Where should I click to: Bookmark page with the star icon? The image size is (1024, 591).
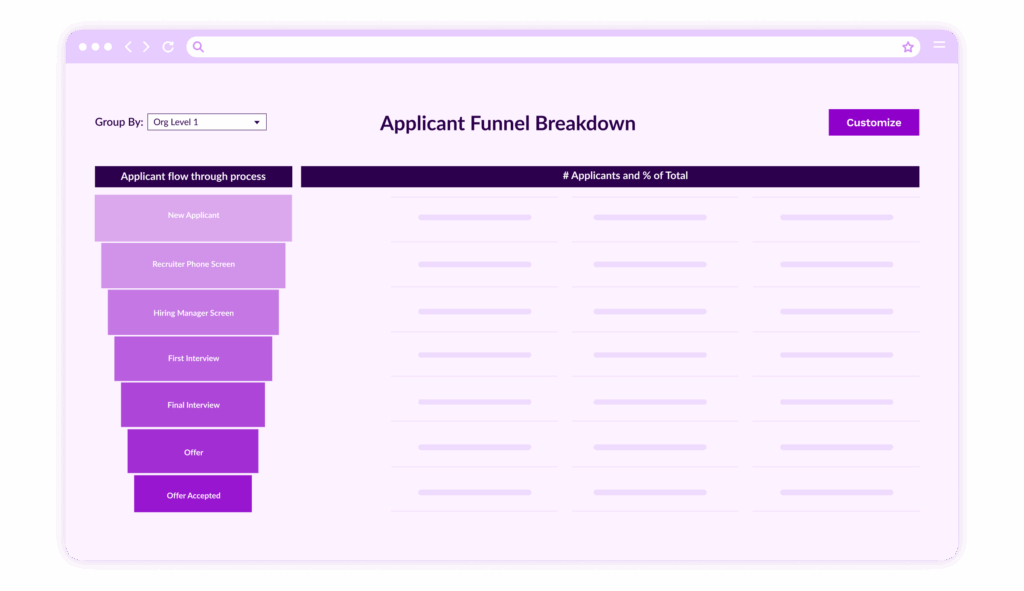pos(908,47)
